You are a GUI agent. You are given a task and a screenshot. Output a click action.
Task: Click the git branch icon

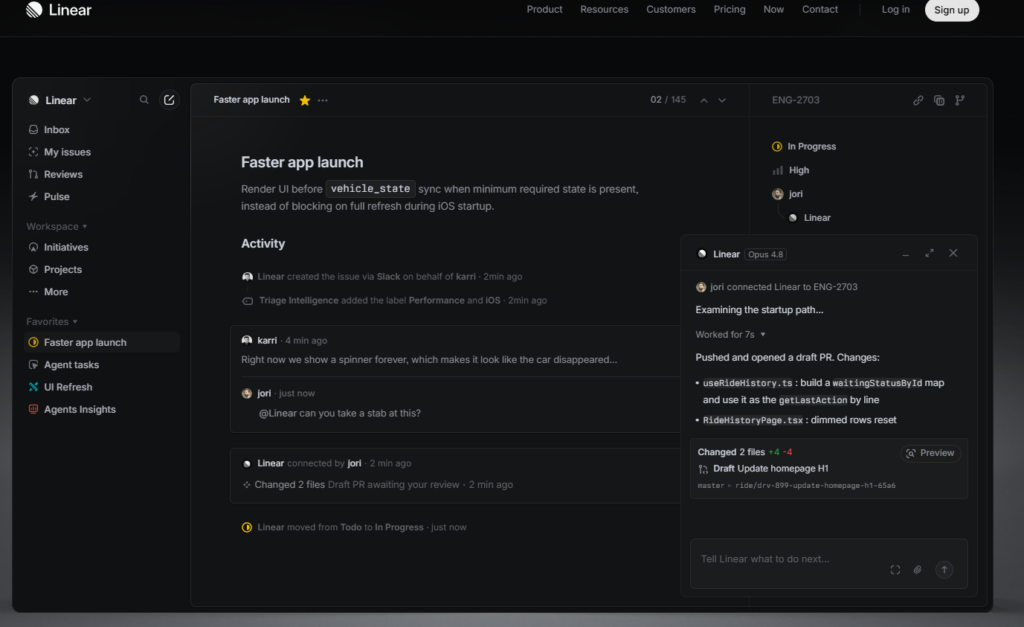960,101
